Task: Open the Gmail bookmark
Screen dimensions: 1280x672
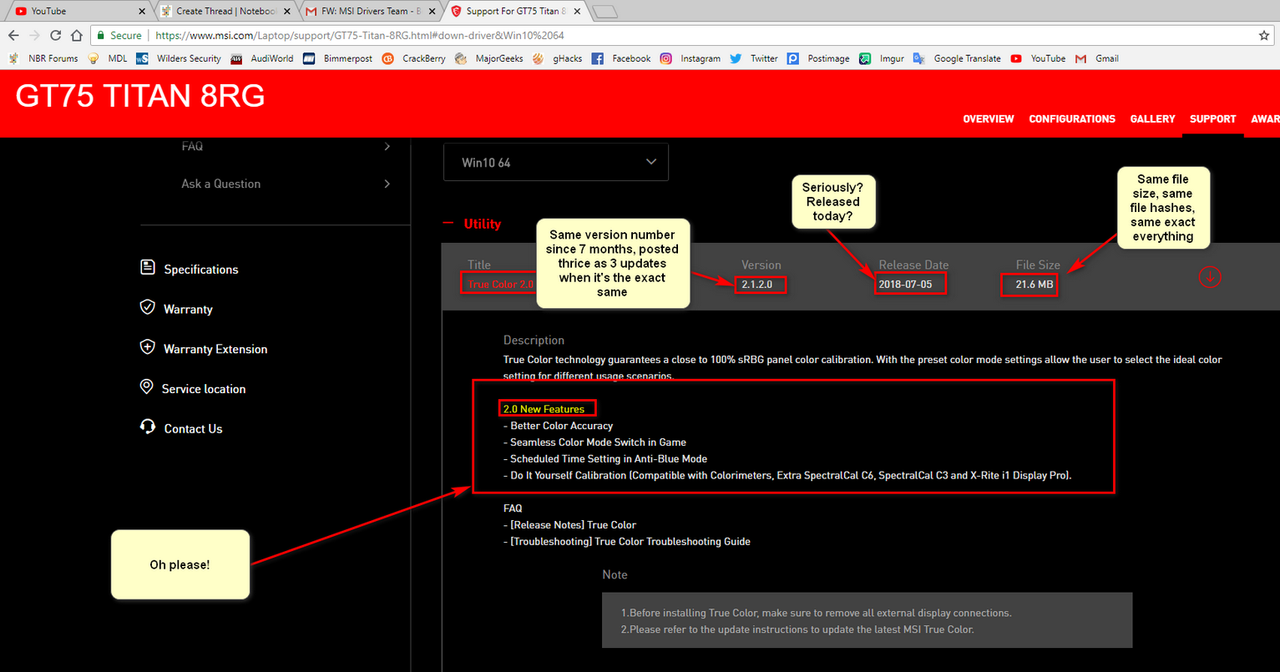Action: point(1098,59)
